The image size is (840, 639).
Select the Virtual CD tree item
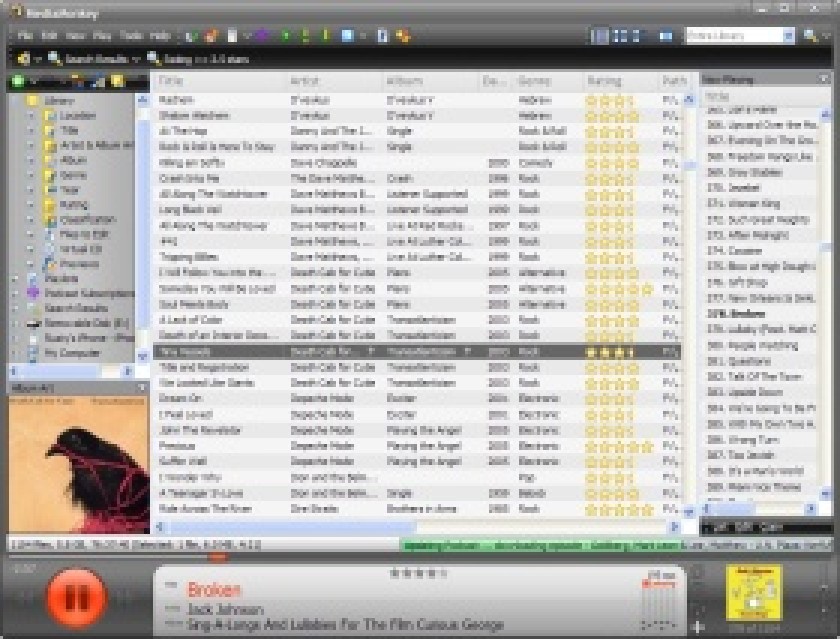point(81,249)
